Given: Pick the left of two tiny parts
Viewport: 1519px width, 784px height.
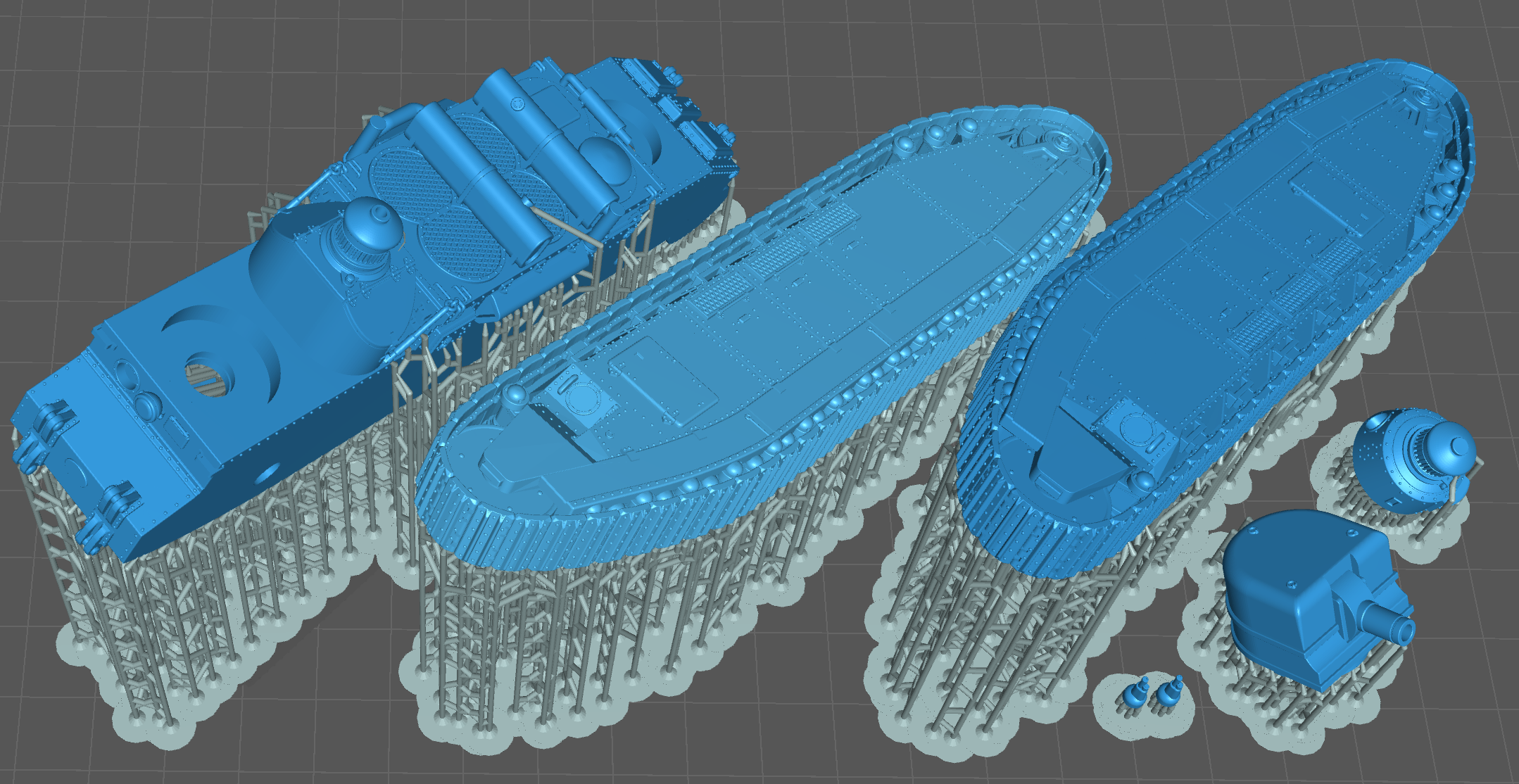Looking at the screenshot, I should [x=1135, y=695].
